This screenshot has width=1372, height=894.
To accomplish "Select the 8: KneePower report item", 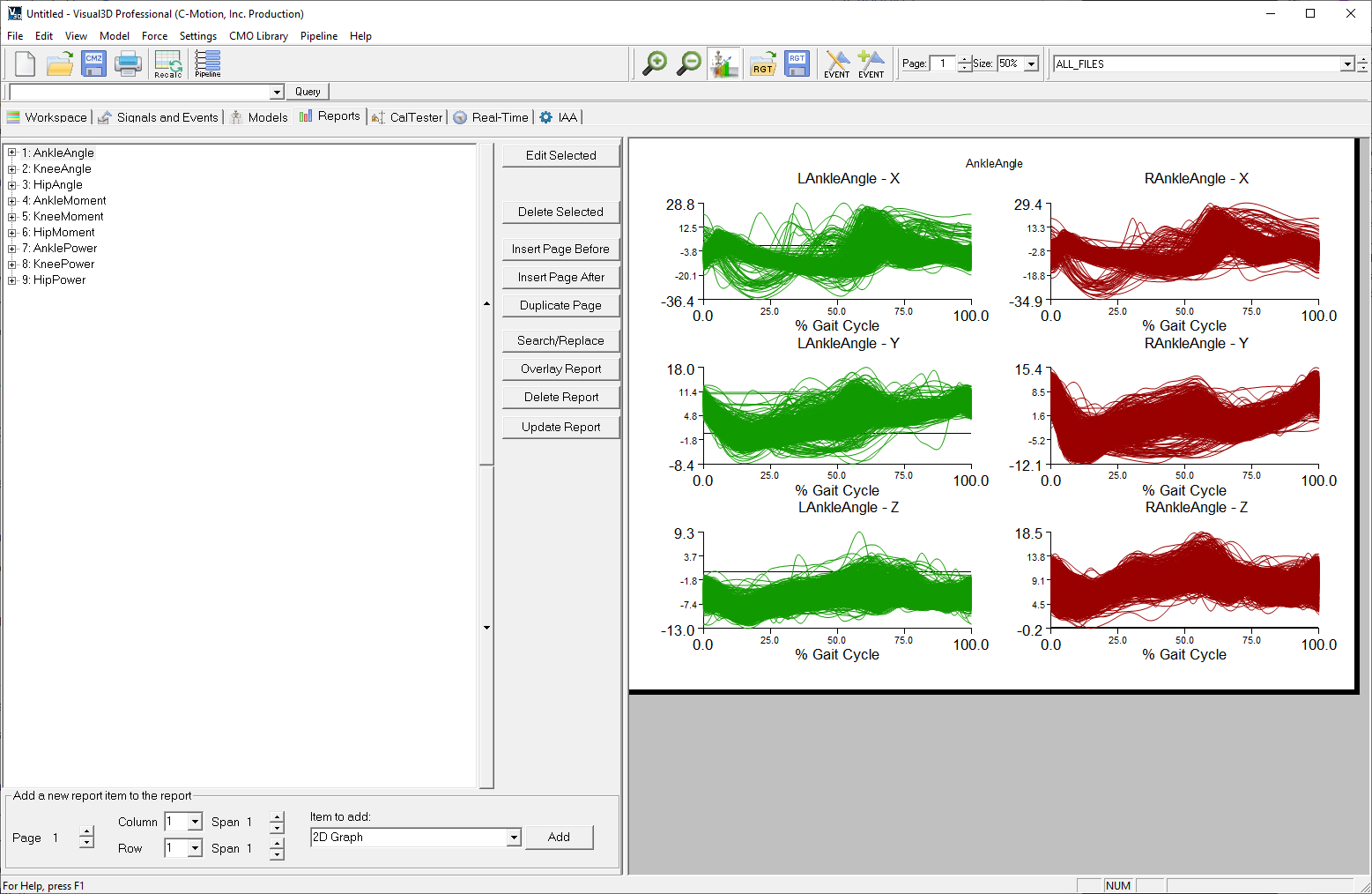I will tap(58, 264).
